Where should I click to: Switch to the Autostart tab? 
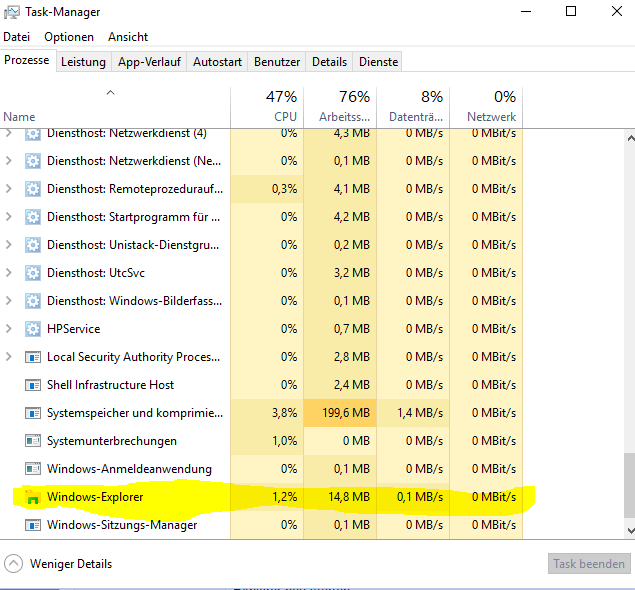pos(217,62)
